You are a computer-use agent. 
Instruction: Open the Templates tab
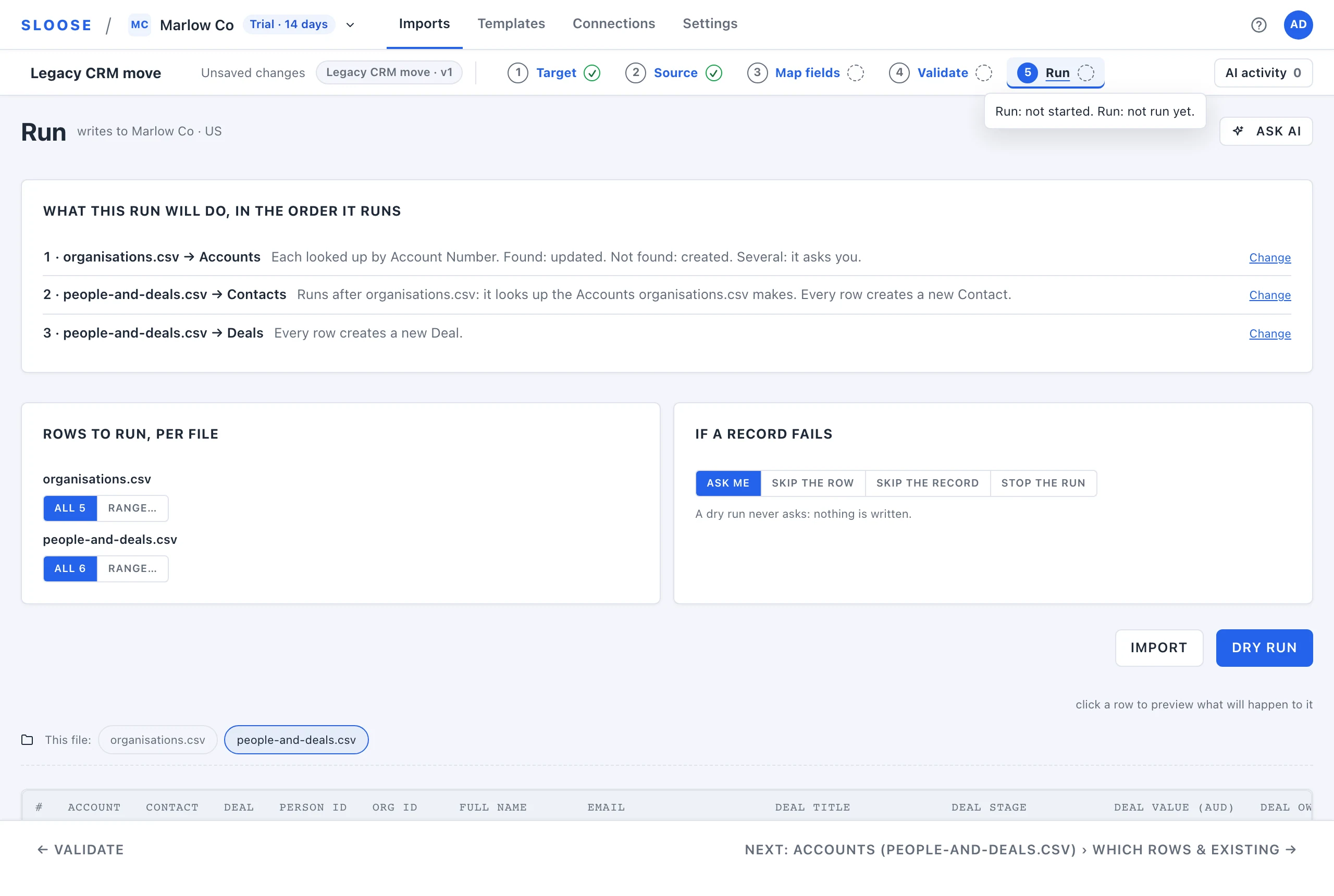[511, 24]
